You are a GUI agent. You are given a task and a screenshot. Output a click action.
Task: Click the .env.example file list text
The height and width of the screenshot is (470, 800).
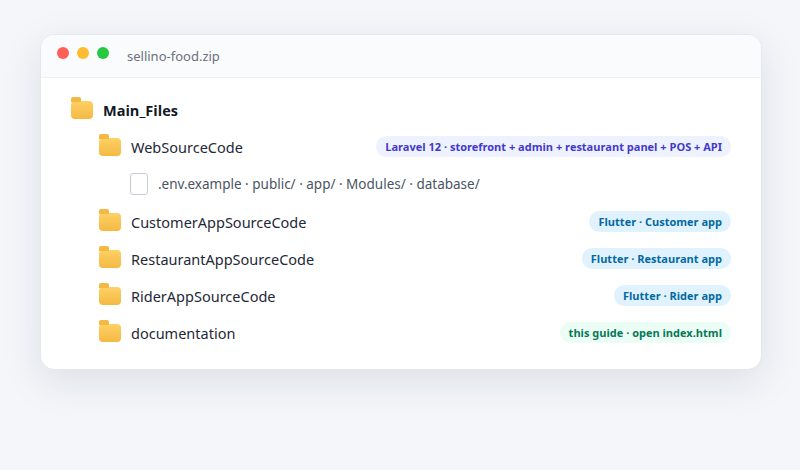(318, 184)
